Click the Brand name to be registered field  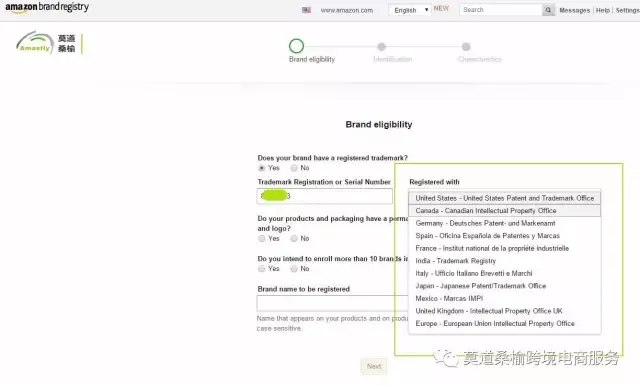tap(333, 303)
